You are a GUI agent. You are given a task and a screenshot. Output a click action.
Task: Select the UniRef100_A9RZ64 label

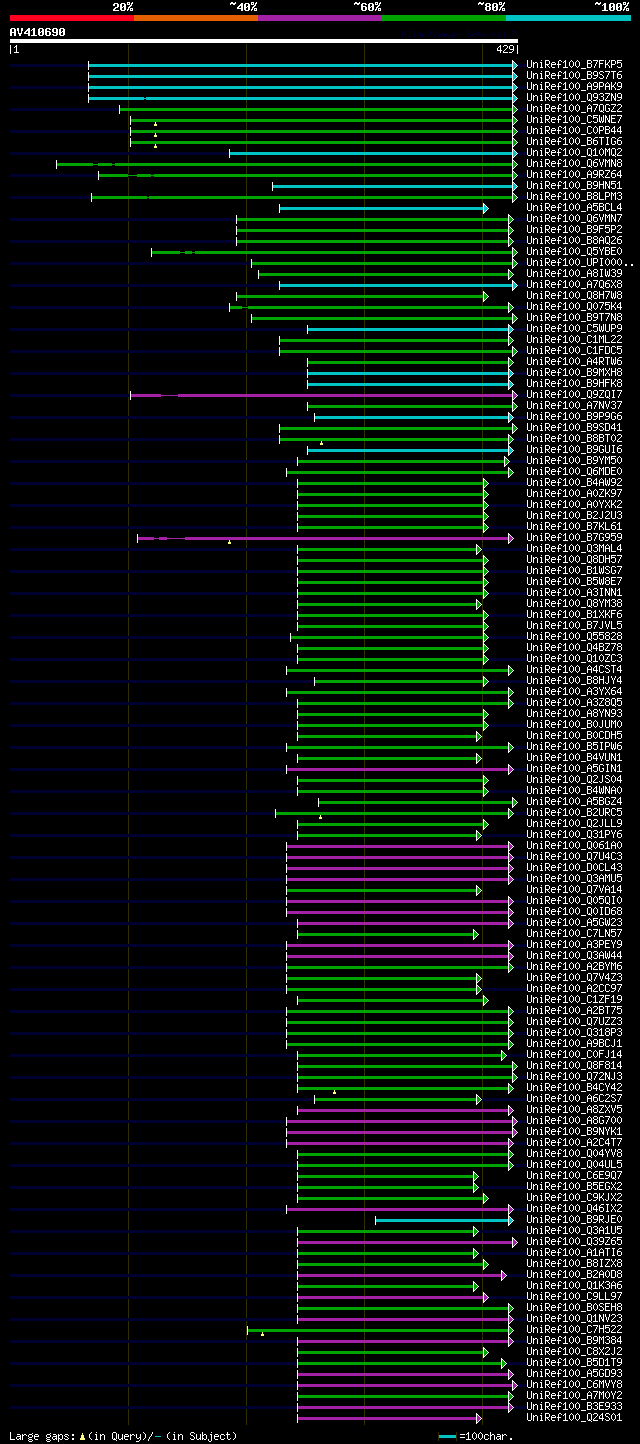pos(574,175)
